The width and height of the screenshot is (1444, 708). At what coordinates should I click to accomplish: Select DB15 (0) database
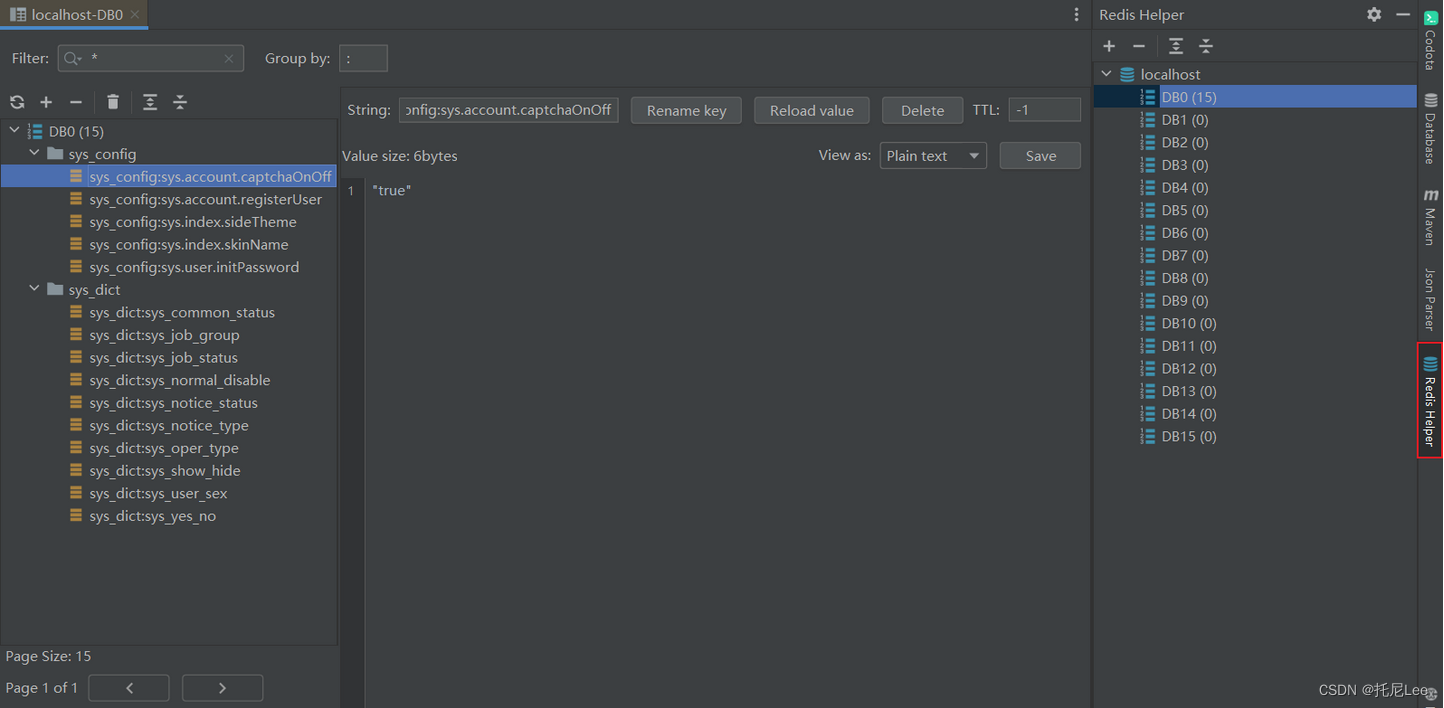[1188, 436]
